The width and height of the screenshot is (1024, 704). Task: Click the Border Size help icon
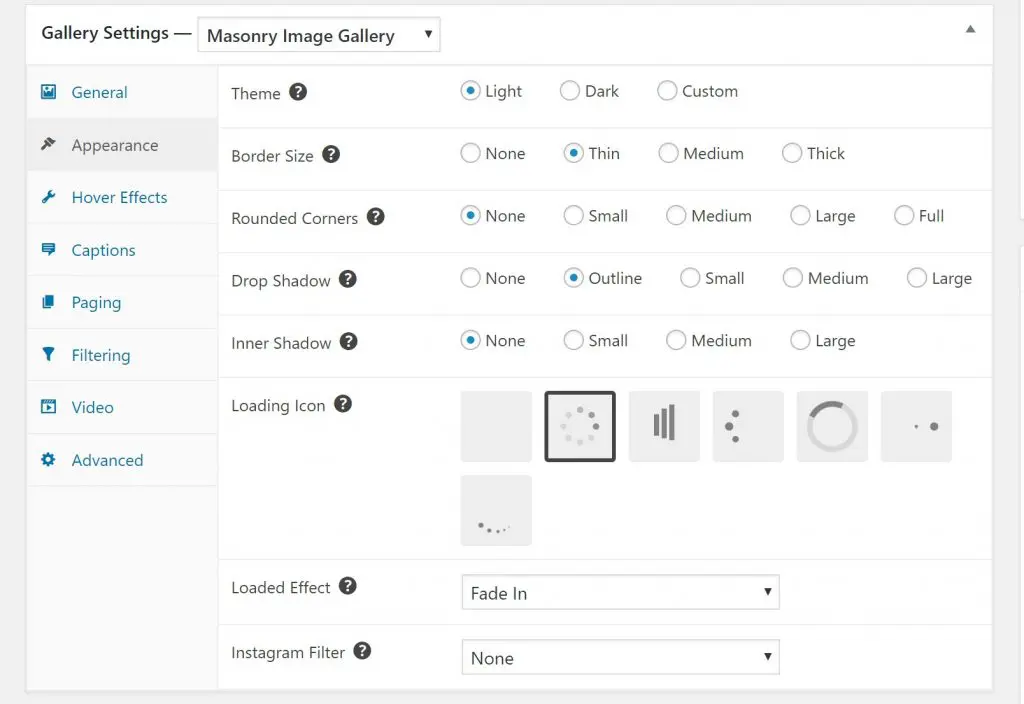331,155
